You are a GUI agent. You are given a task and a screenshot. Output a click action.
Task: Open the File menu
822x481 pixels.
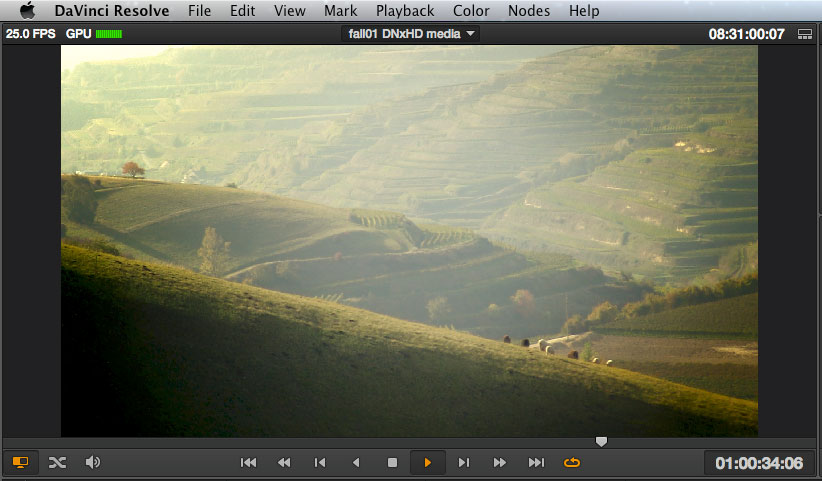click(199, 10)
